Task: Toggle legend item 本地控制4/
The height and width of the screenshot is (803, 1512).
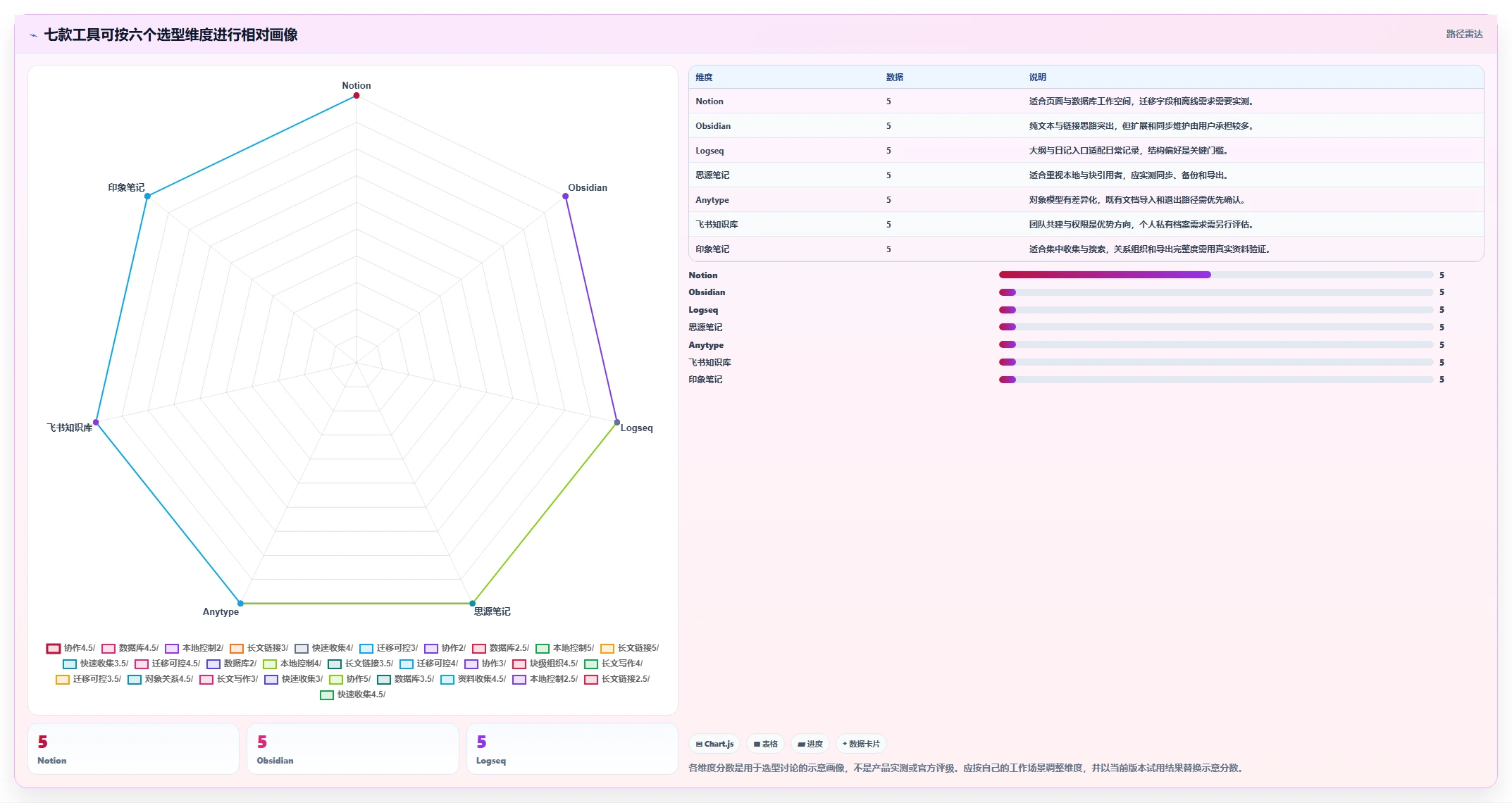Action: point(292,664)
